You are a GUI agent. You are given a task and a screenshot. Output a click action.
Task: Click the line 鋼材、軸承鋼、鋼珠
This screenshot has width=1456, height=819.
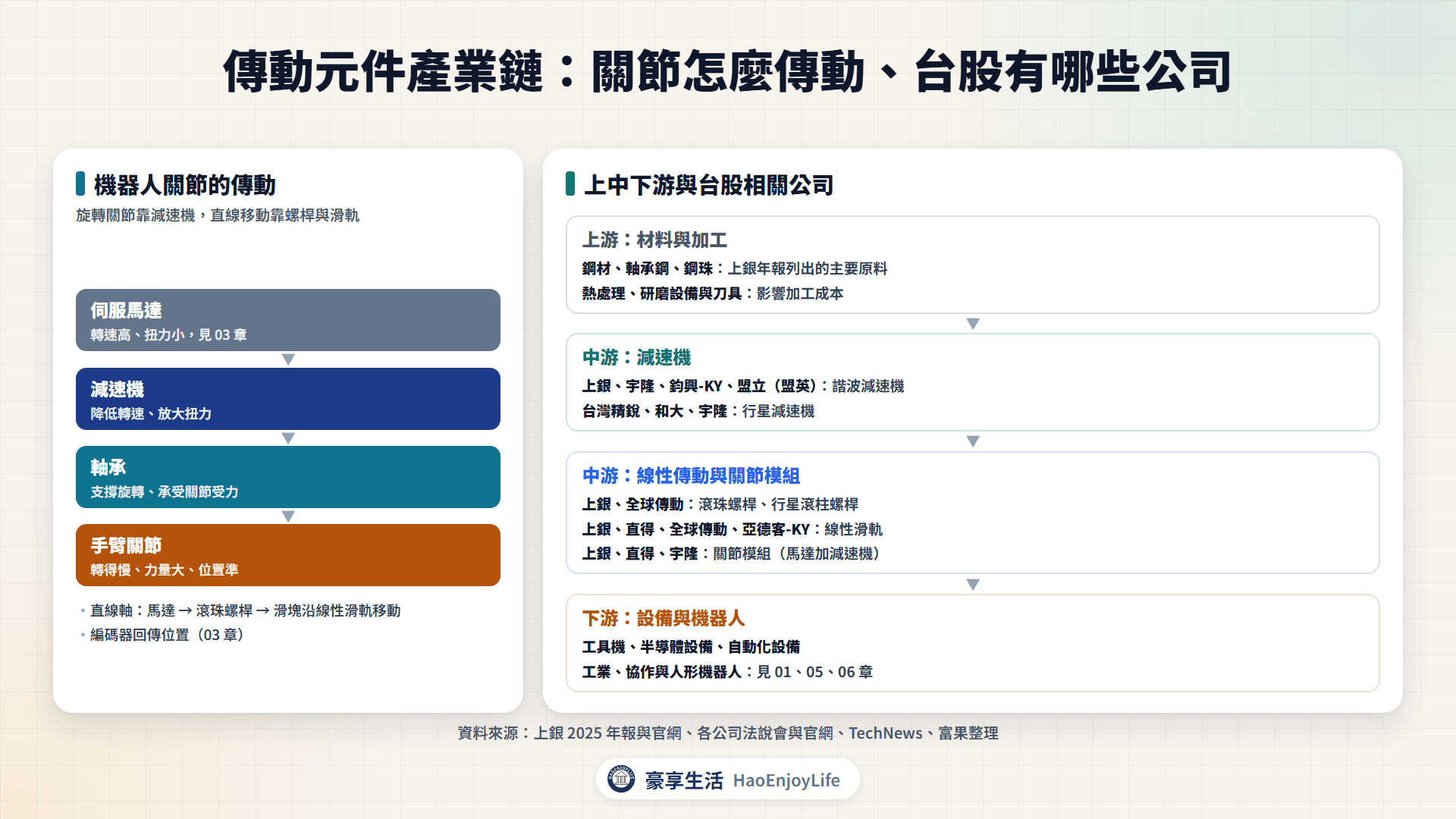734,268
